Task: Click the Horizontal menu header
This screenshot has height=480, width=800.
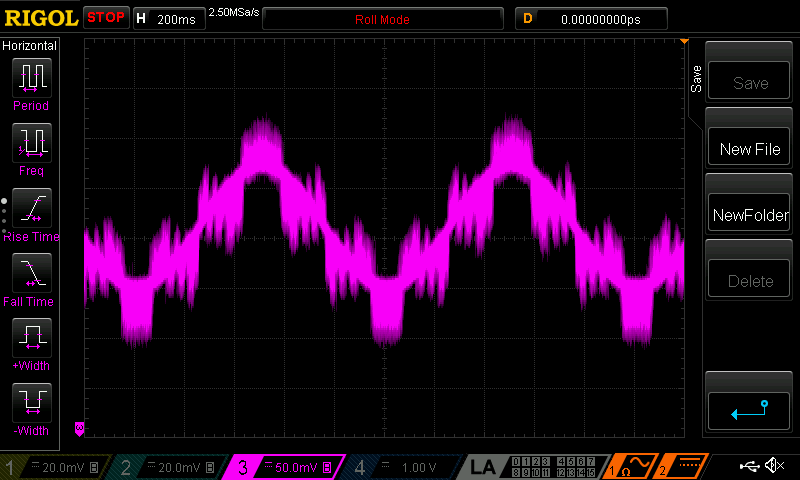Action: tap(30, 45)
